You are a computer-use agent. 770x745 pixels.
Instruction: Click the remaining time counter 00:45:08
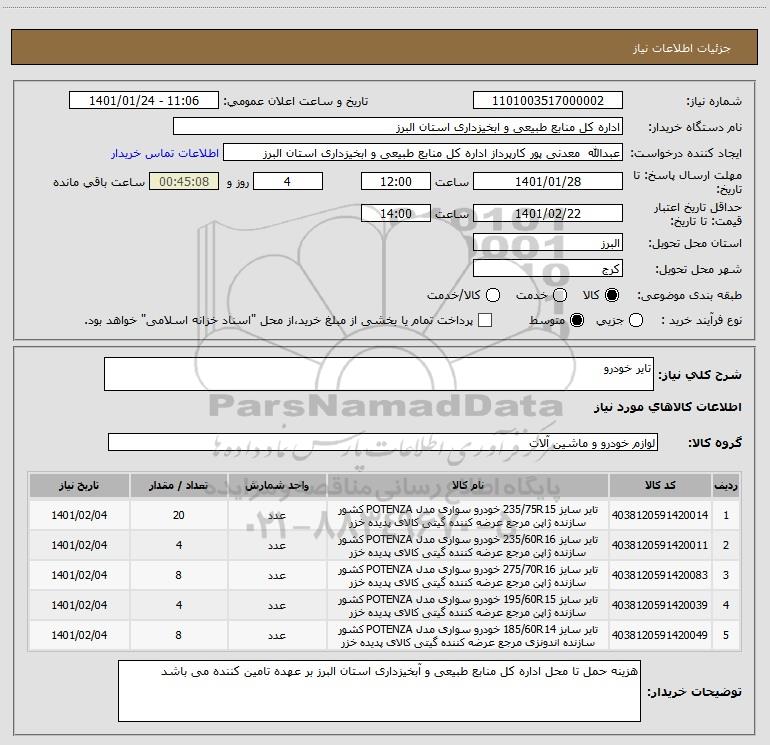pyautogui.click(x=184, y=181)
